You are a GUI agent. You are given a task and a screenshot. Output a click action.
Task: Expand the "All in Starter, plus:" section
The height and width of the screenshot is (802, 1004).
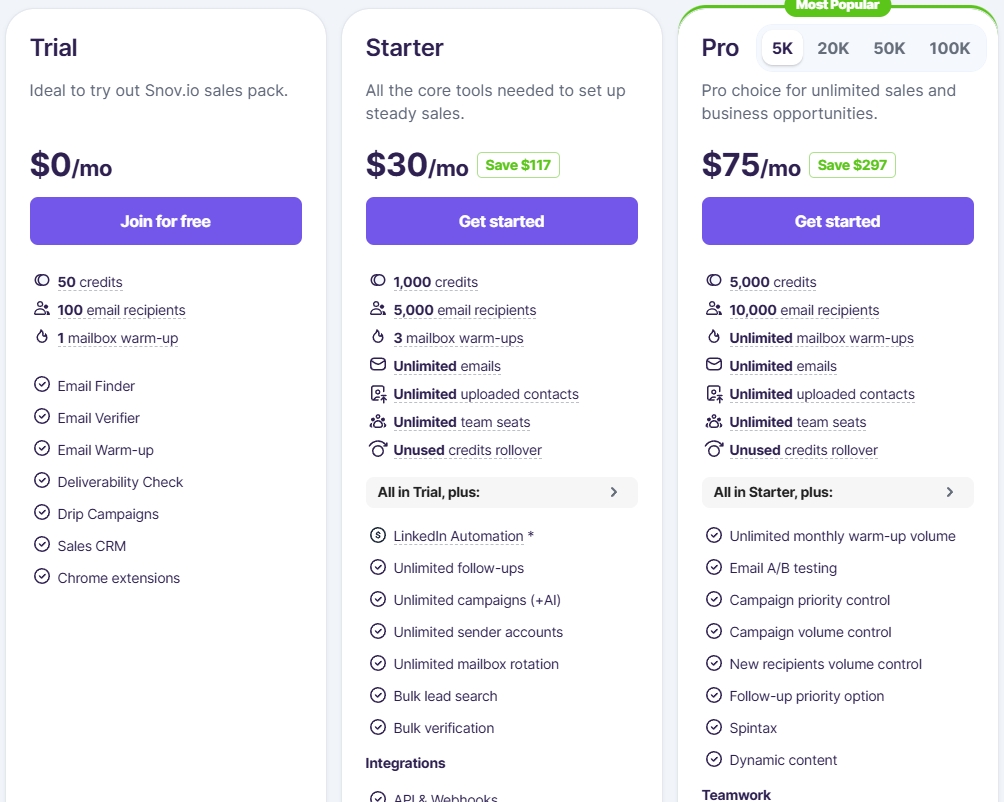coord(838,492)
